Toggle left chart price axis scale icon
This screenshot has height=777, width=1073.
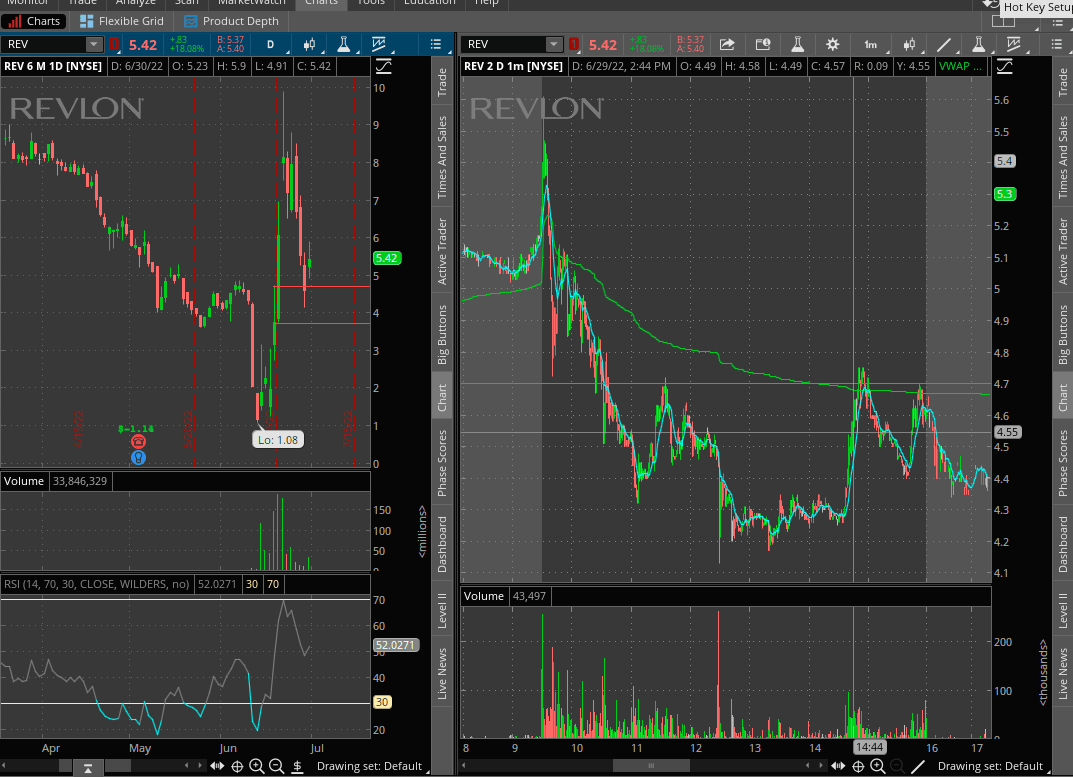(x=383, y=66)
